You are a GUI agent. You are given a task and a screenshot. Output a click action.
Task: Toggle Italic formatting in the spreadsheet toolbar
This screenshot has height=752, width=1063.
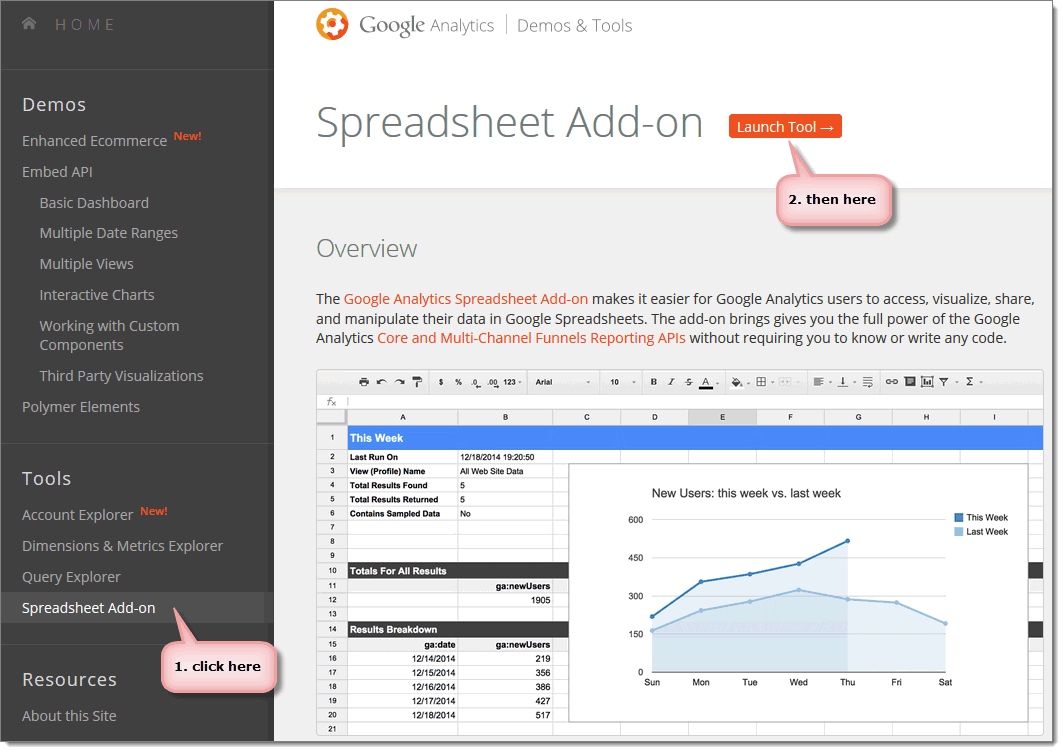pos(671,382)
